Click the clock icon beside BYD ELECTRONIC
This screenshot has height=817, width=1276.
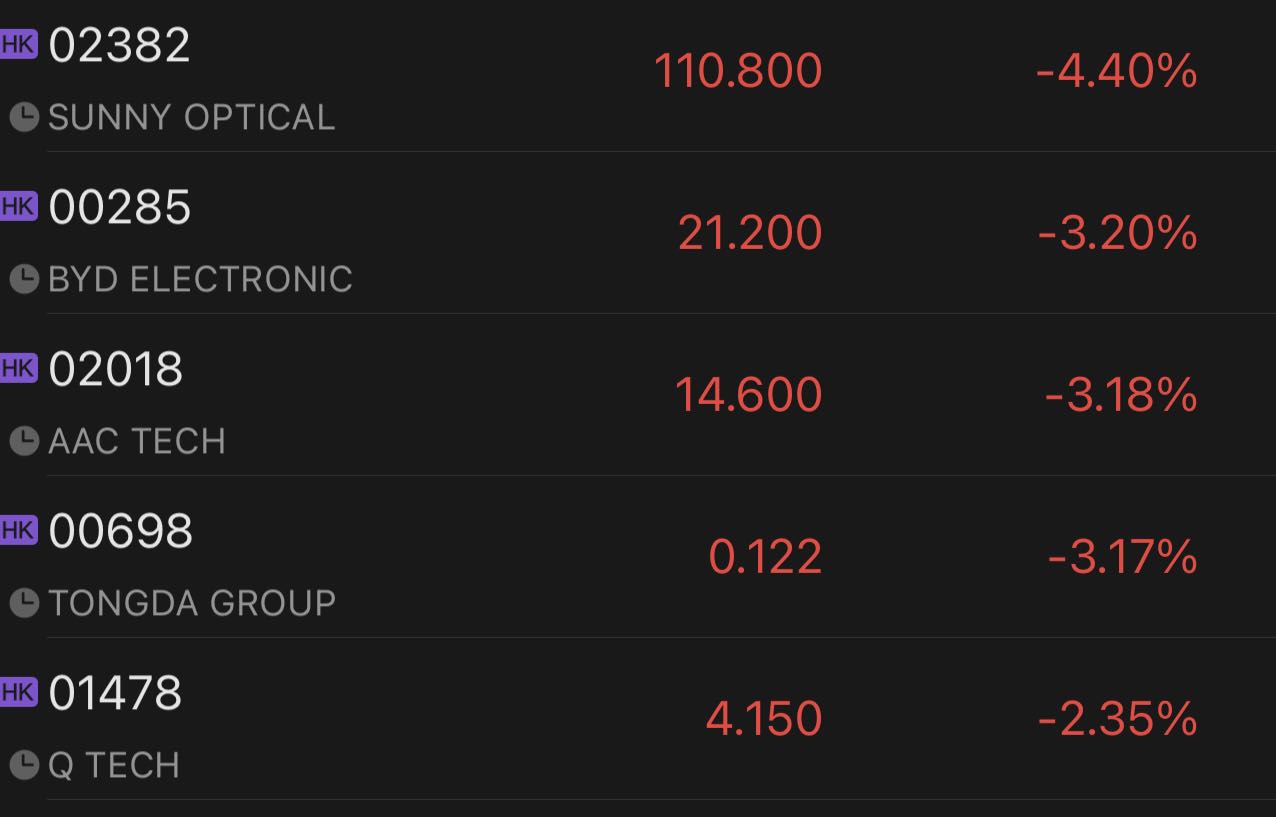click(x=24, y=280)
